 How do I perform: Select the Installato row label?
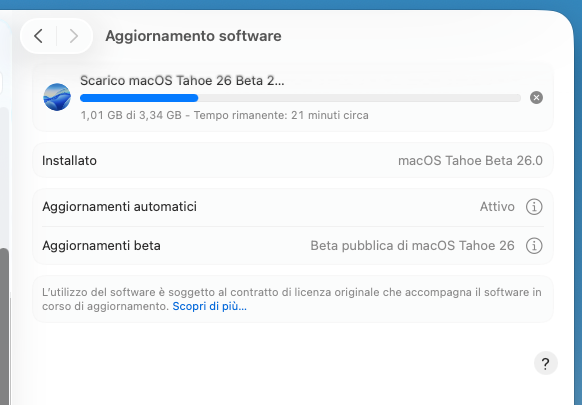[x=69, y=161]
